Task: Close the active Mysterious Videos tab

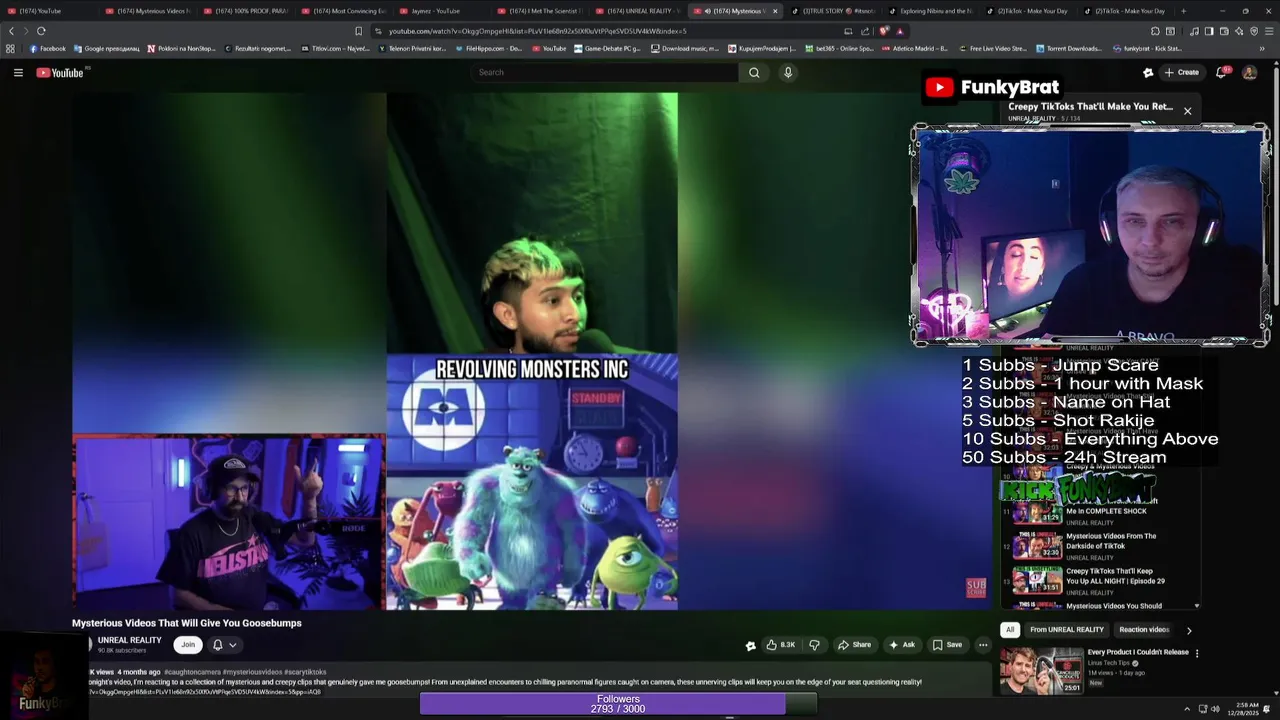Action: pos(774,11)
